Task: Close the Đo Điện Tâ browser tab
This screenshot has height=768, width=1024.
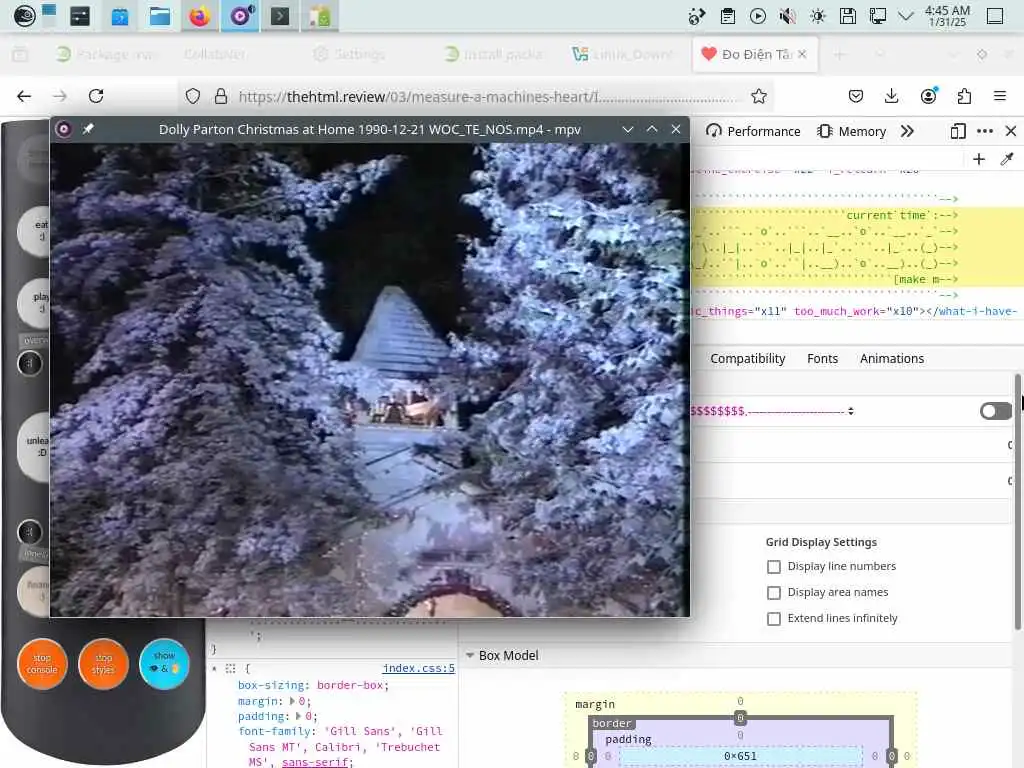Action: [802, 54]
